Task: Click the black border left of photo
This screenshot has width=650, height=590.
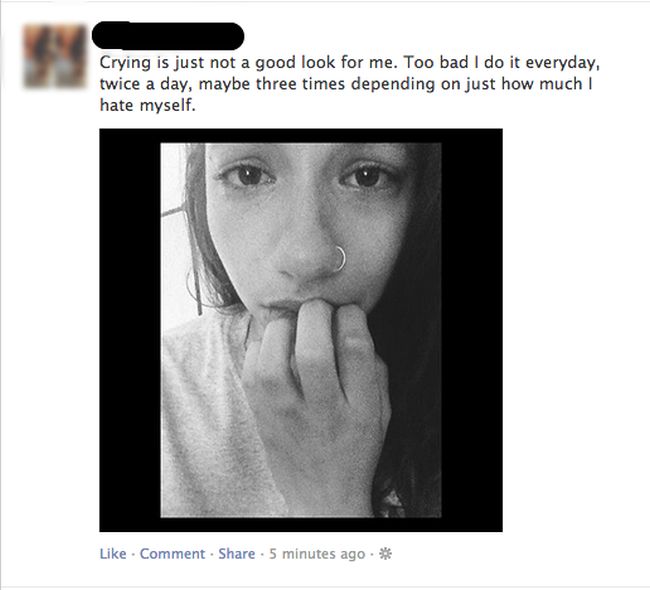Action: pos(130,330)
